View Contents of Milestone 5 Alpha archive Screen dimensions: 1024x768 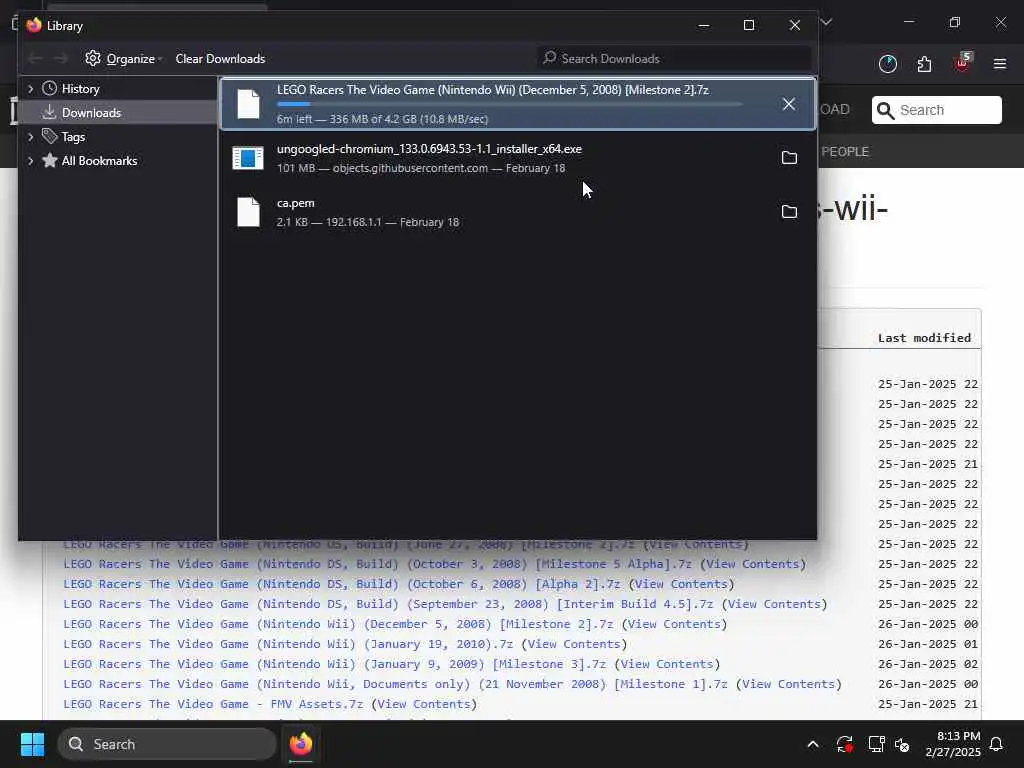pyautogui.click(x=752, y=564)
